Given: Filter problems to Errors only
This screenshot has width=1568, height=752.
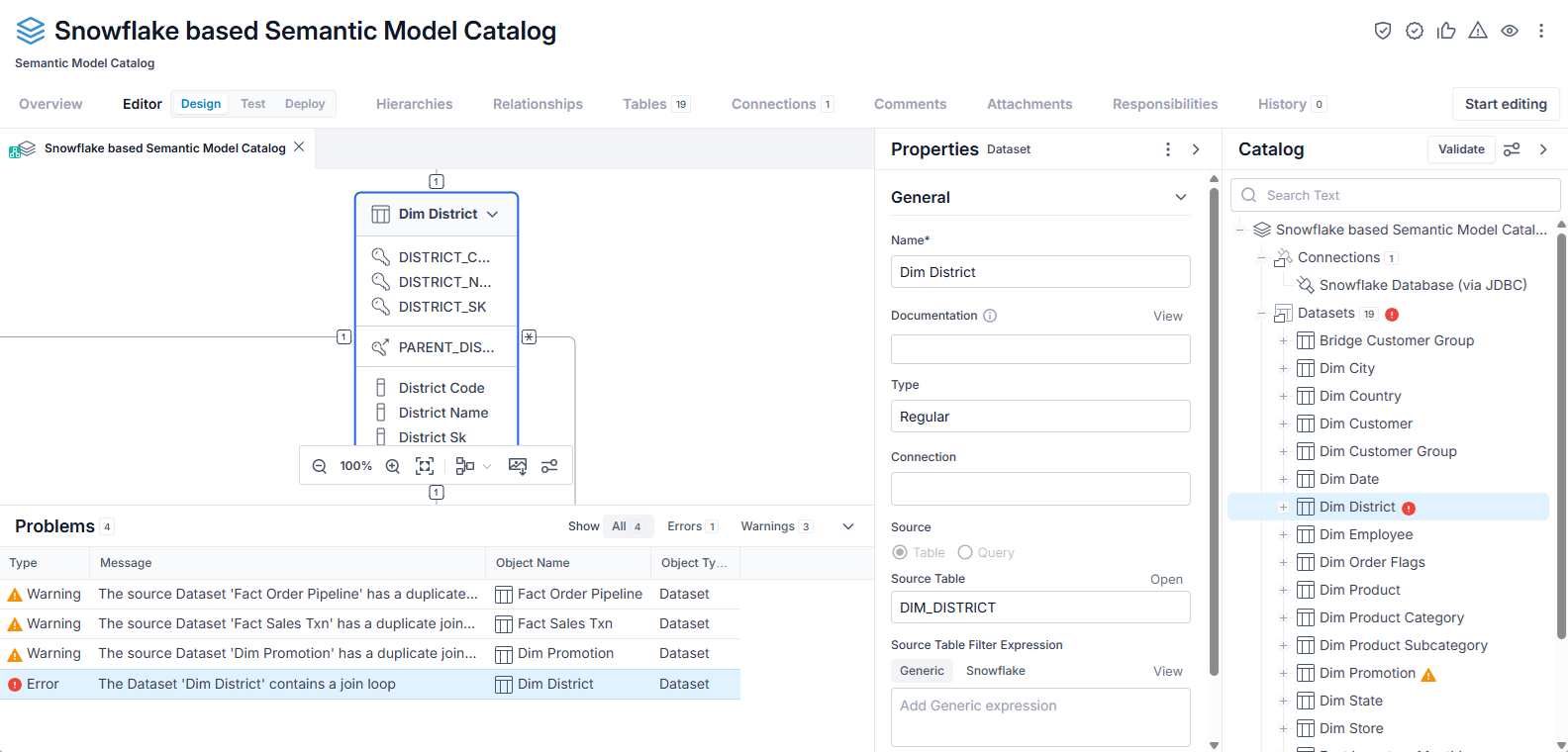Looking at the screenshot, I should pyautogui.click(x=692, y=526).
